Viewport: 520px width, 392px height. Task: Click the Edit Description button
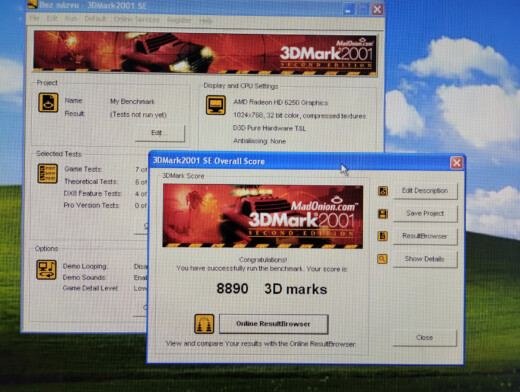point(425,191)
